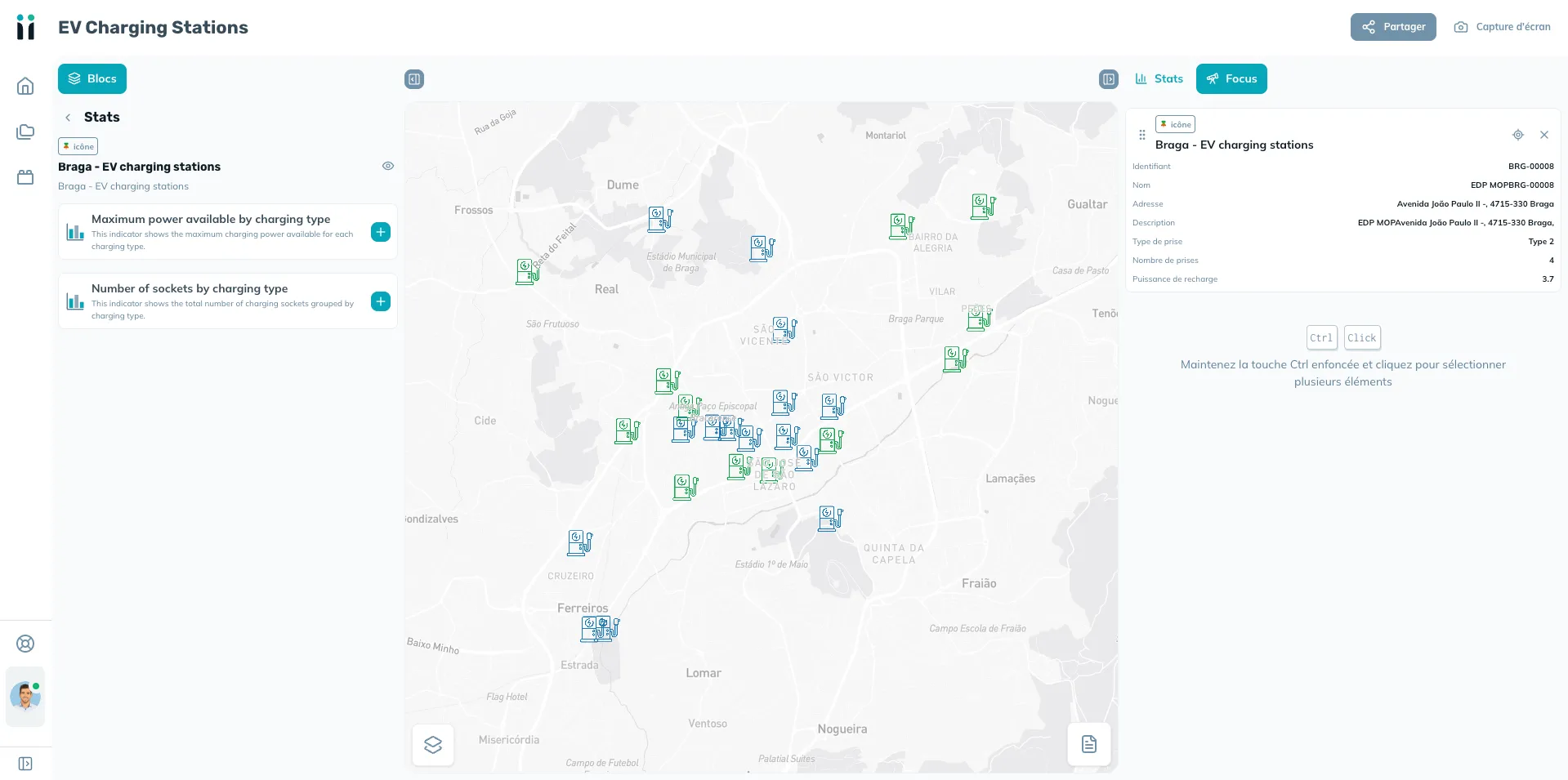Viewport: 1568px width, 780px height.
Task: Toggle visibility of Braga EV charging stations layer
Action: 388,166
